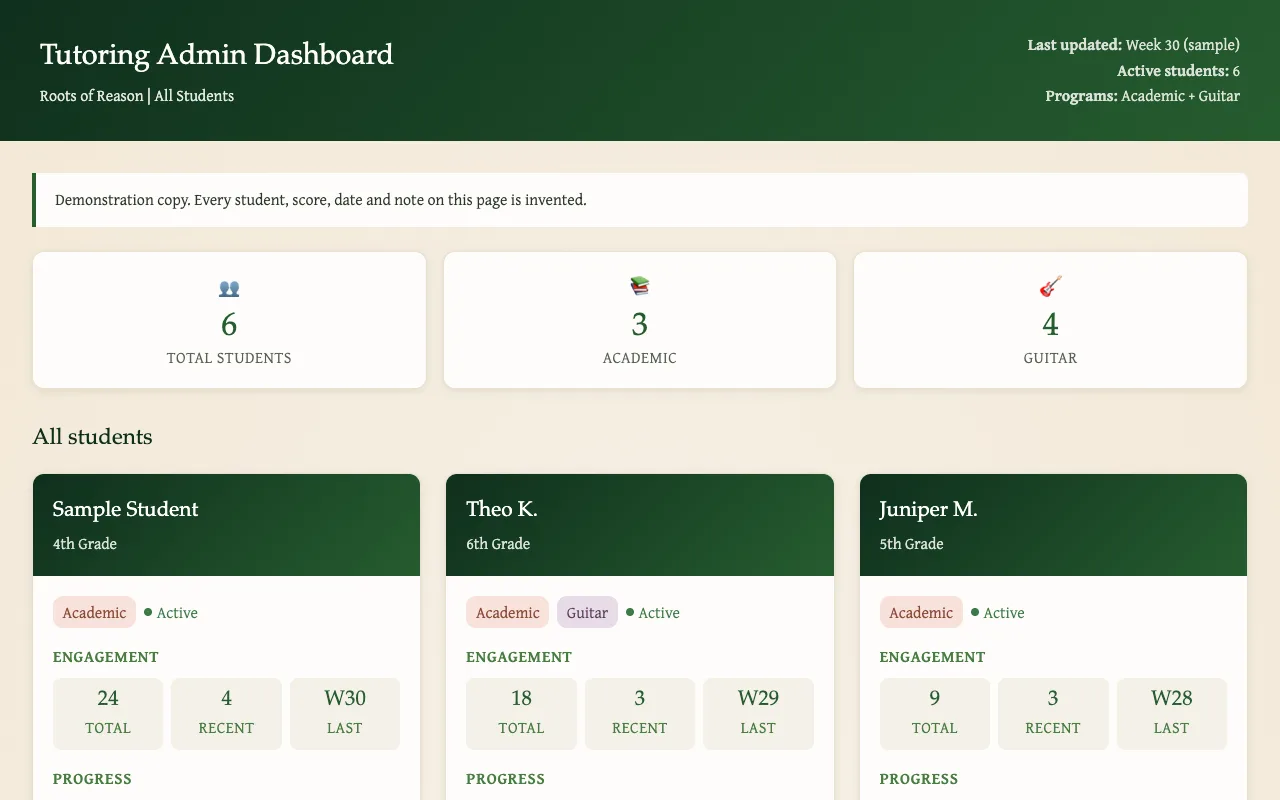This screenshot has width=1280, height=800.
Task: Open the Sample Student card header
Action: click(226, 525)
